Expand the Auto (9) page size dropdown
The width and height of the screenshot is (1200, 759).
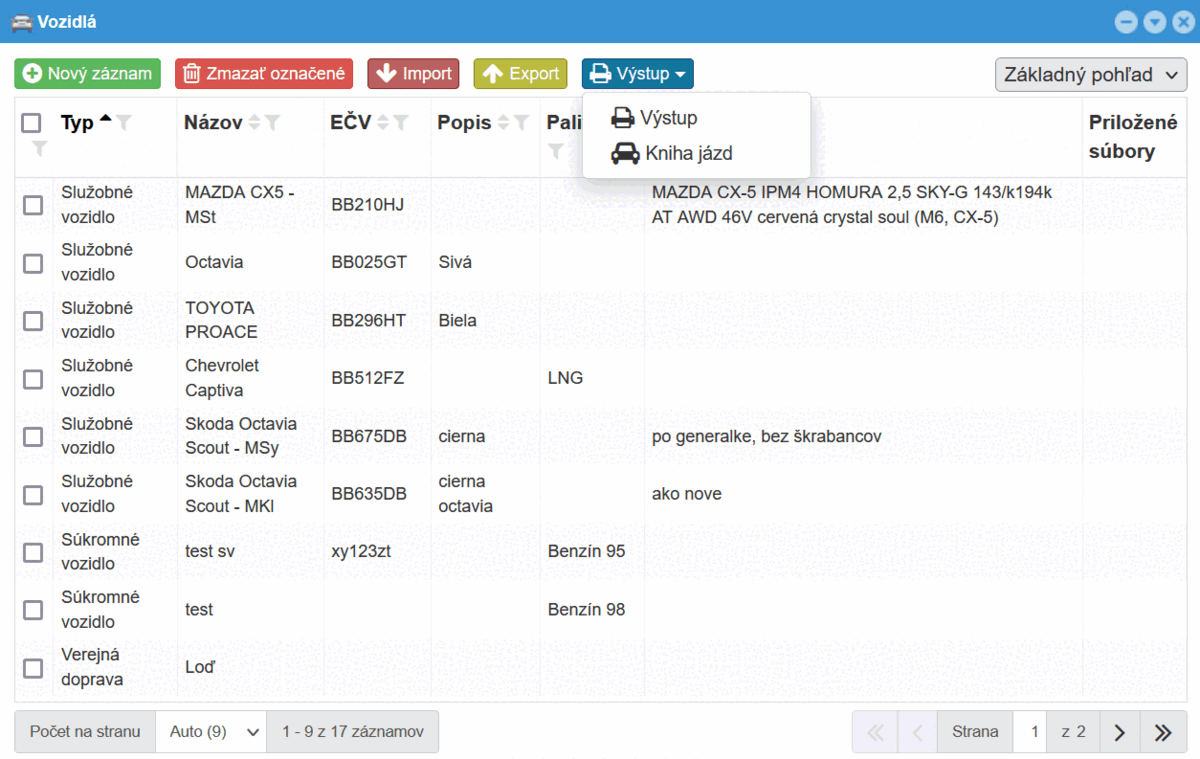tap(211, 732)
